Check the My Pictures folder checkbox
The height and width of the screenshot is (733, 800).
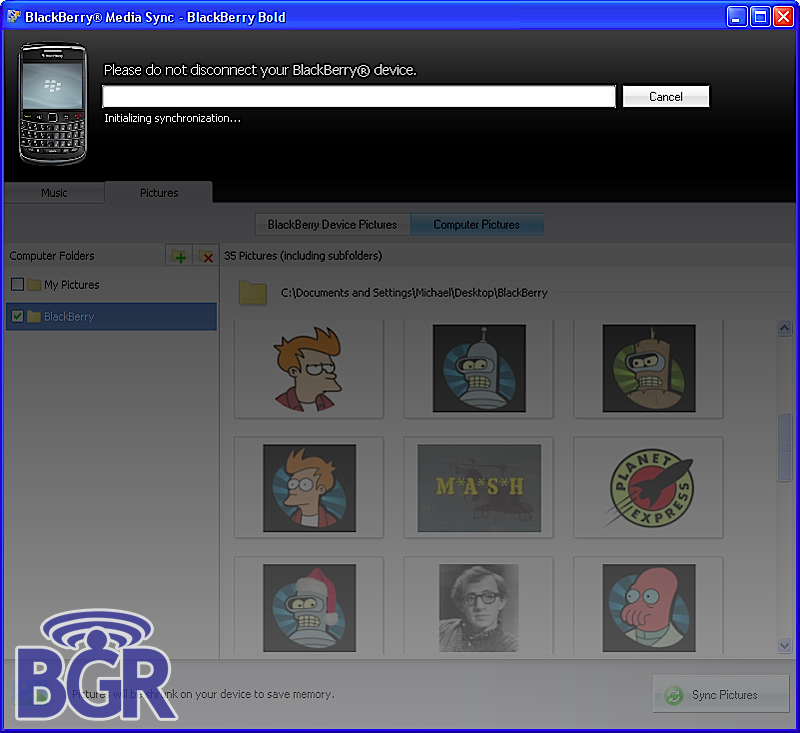point(17,284)
